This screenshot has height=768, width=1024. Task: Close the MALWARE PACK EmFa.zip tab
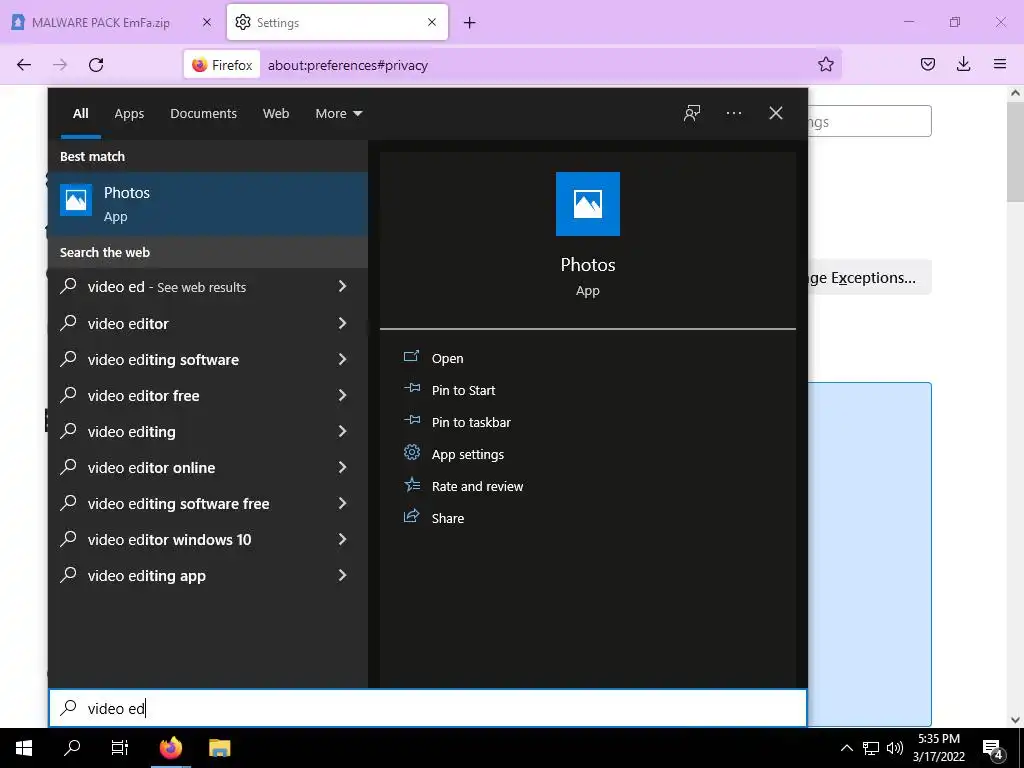207,22
